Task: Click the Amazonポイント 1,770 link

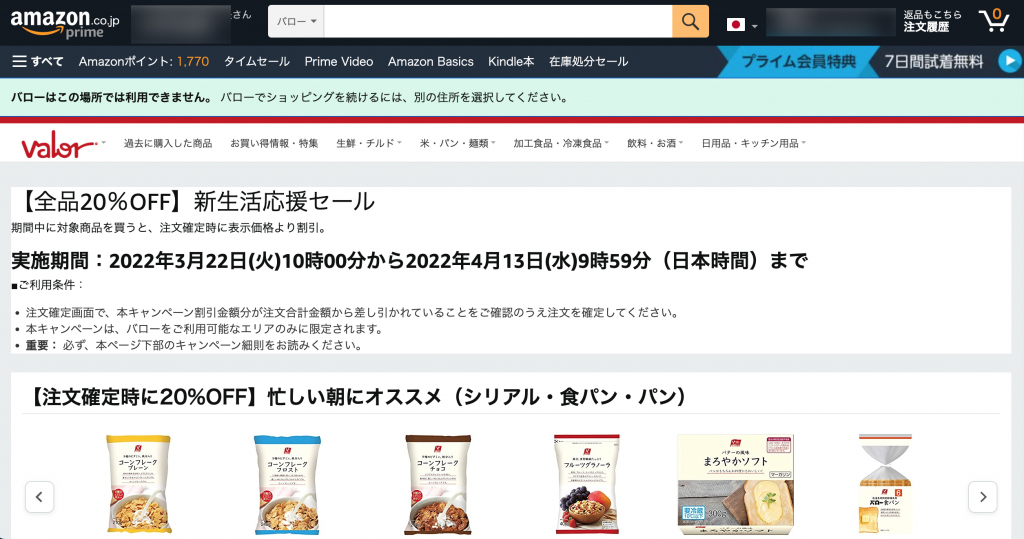Action: [x=144, y=61]
